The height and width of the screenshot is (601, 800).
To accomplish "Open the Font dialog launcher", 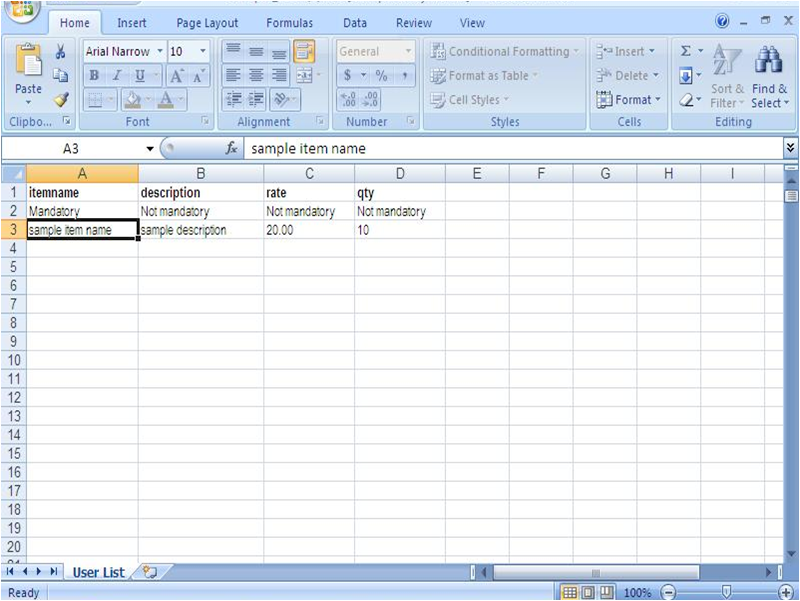I will coord(205,121).
